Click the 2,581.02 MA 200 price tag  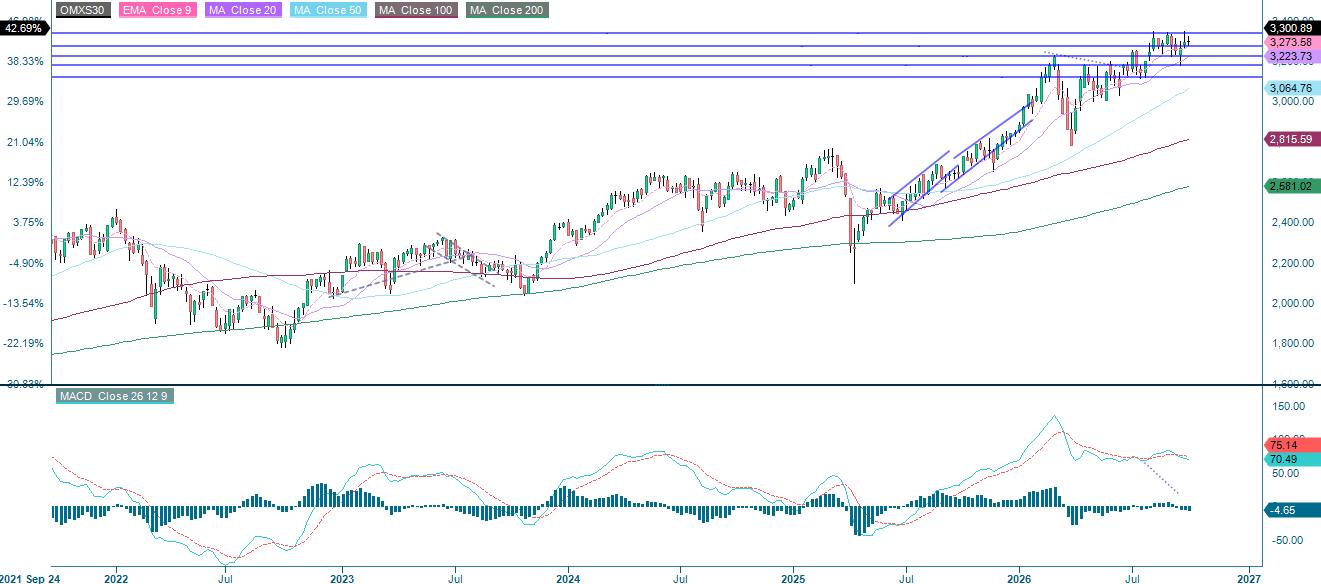click(x=1293, y=186)
